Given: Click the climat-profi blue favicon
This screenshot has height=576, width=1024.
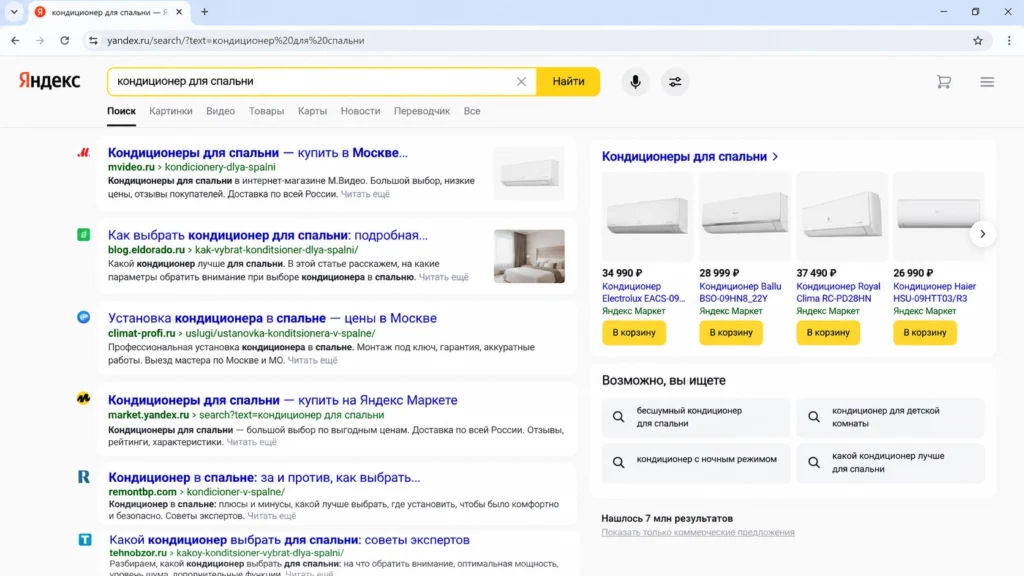Looking at the screenshot, I should point(84,317).
